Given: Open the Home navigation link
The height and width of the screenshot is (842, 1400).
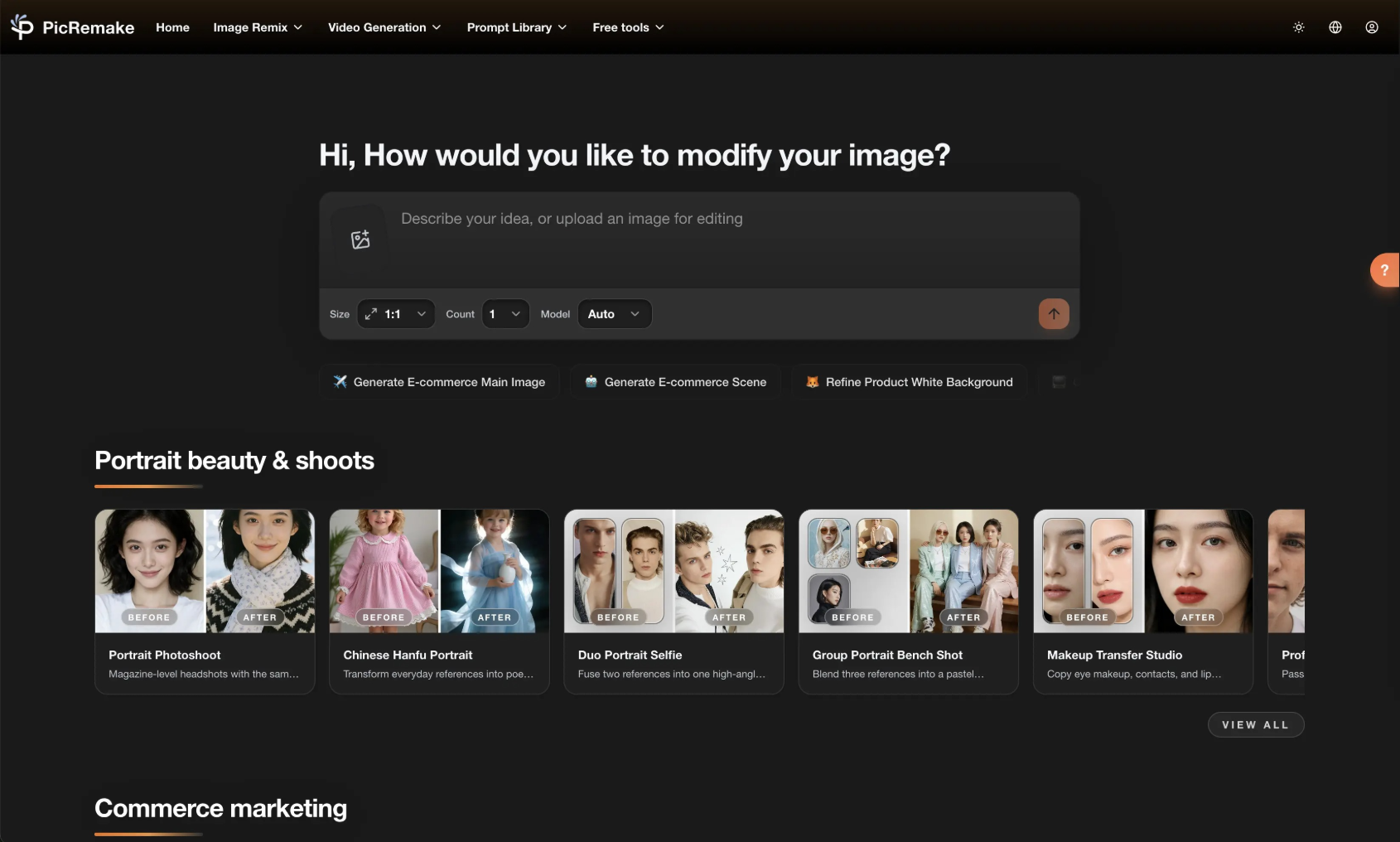Looking at the screenshot, I should 172,27.
